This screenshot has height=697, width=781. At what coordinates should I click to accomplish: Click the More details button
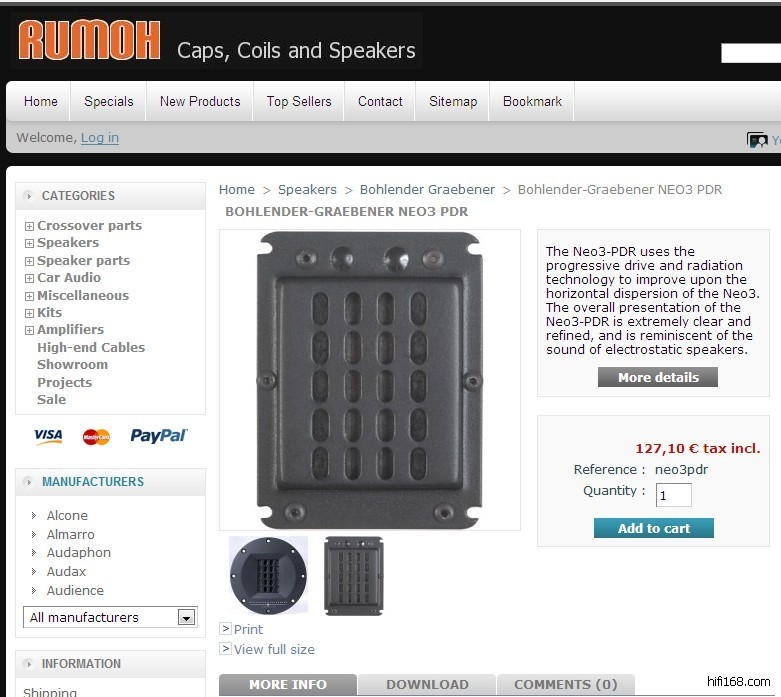pyautogui.click(x=658, y=377)
